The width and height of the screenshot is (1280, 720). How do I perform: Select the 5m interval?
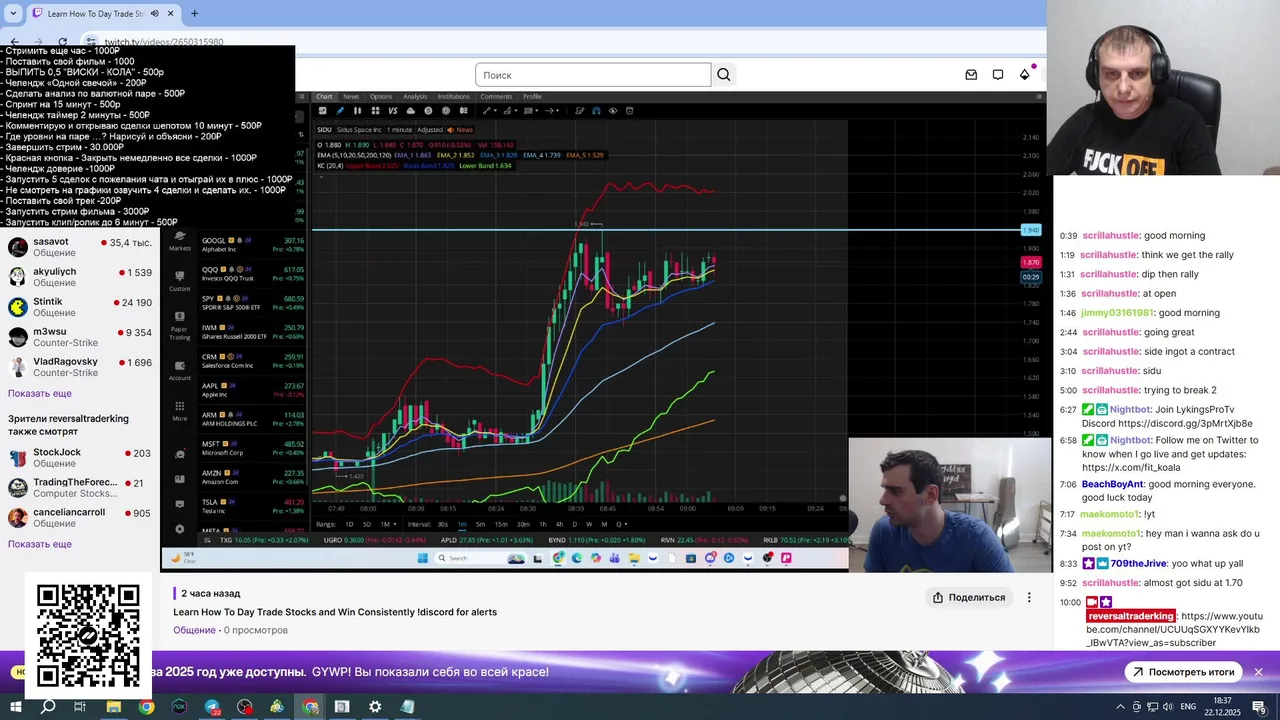click(481, 524)
